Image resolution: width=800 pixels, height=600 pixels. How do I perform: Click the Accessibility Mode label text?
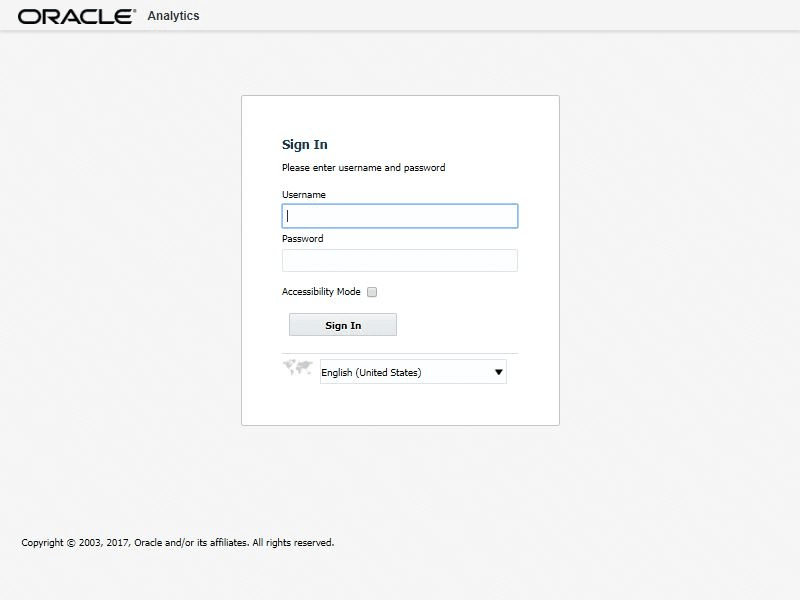(x=321, y=292)
